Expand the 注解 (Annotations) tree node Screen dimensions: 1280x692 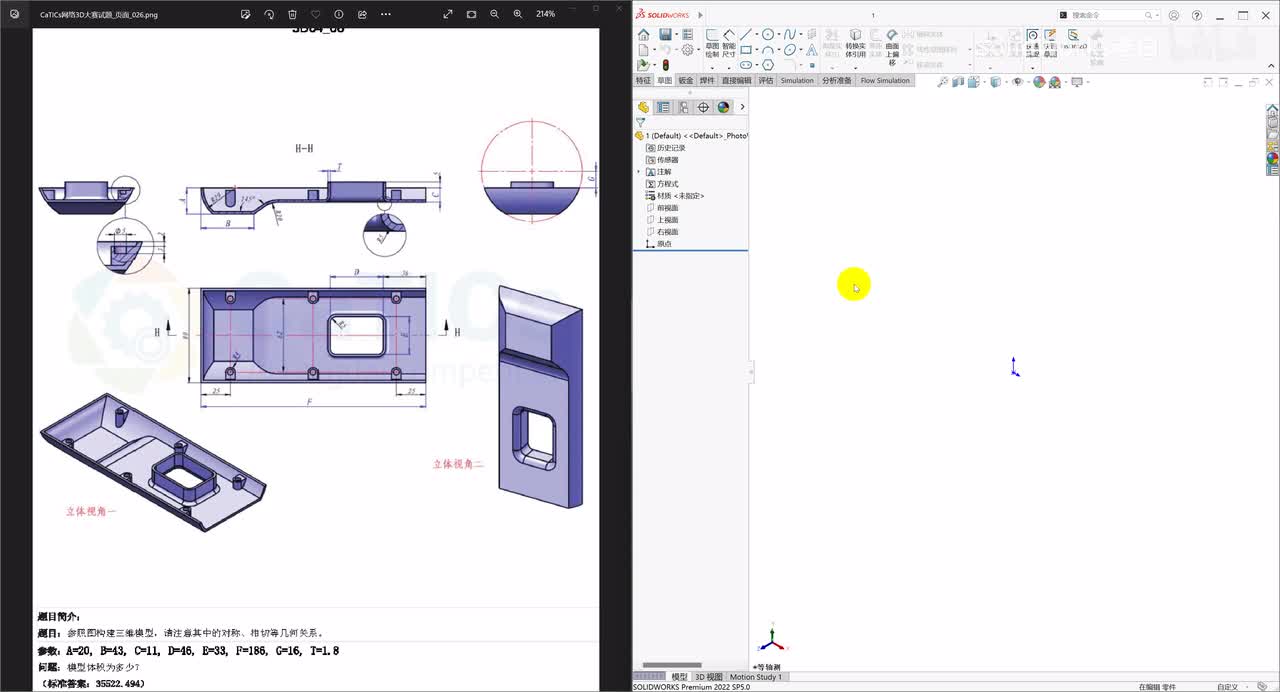[x=639, y=172]
